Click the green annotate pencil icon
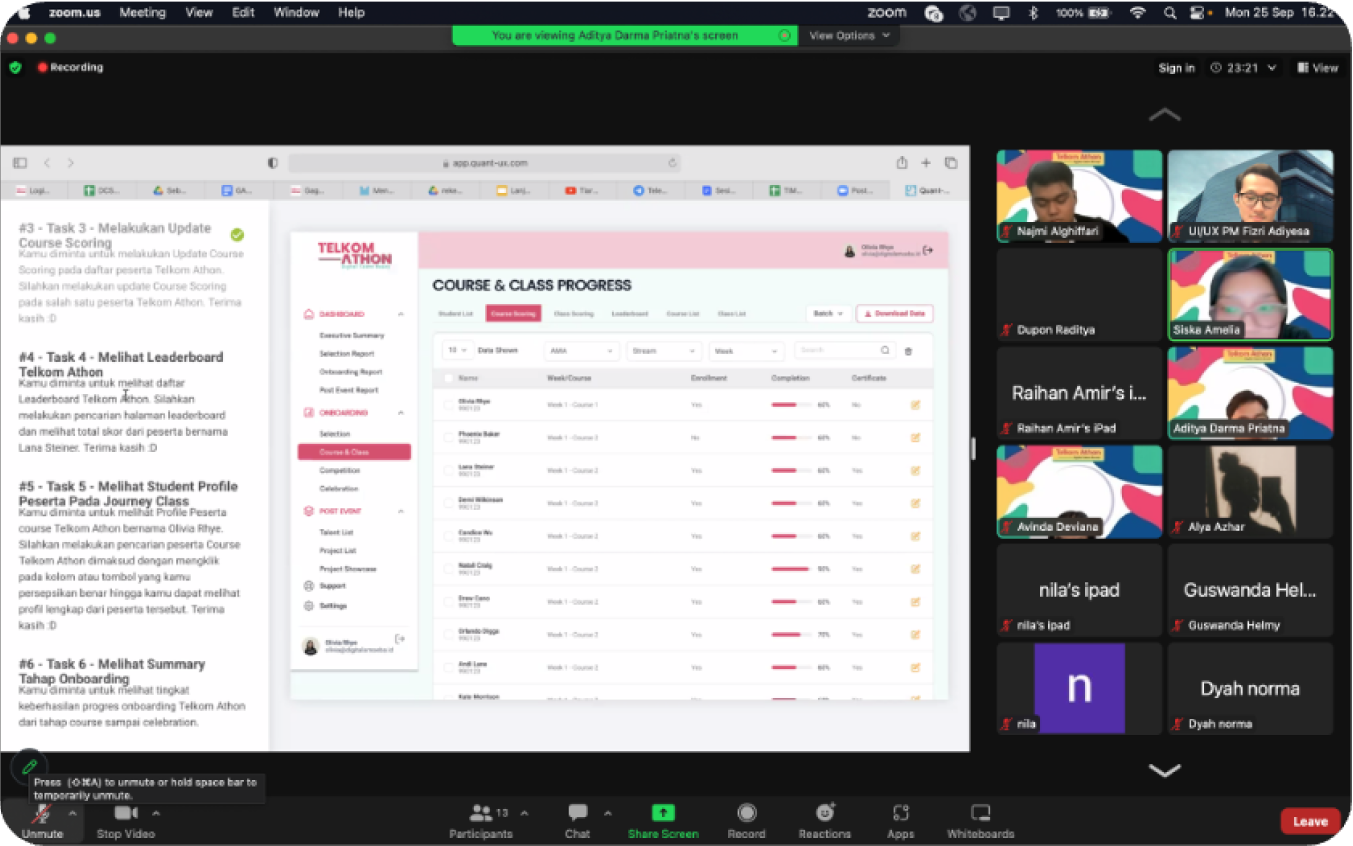This screenshot has width=1353, height=846. click(x=29, y=767)
